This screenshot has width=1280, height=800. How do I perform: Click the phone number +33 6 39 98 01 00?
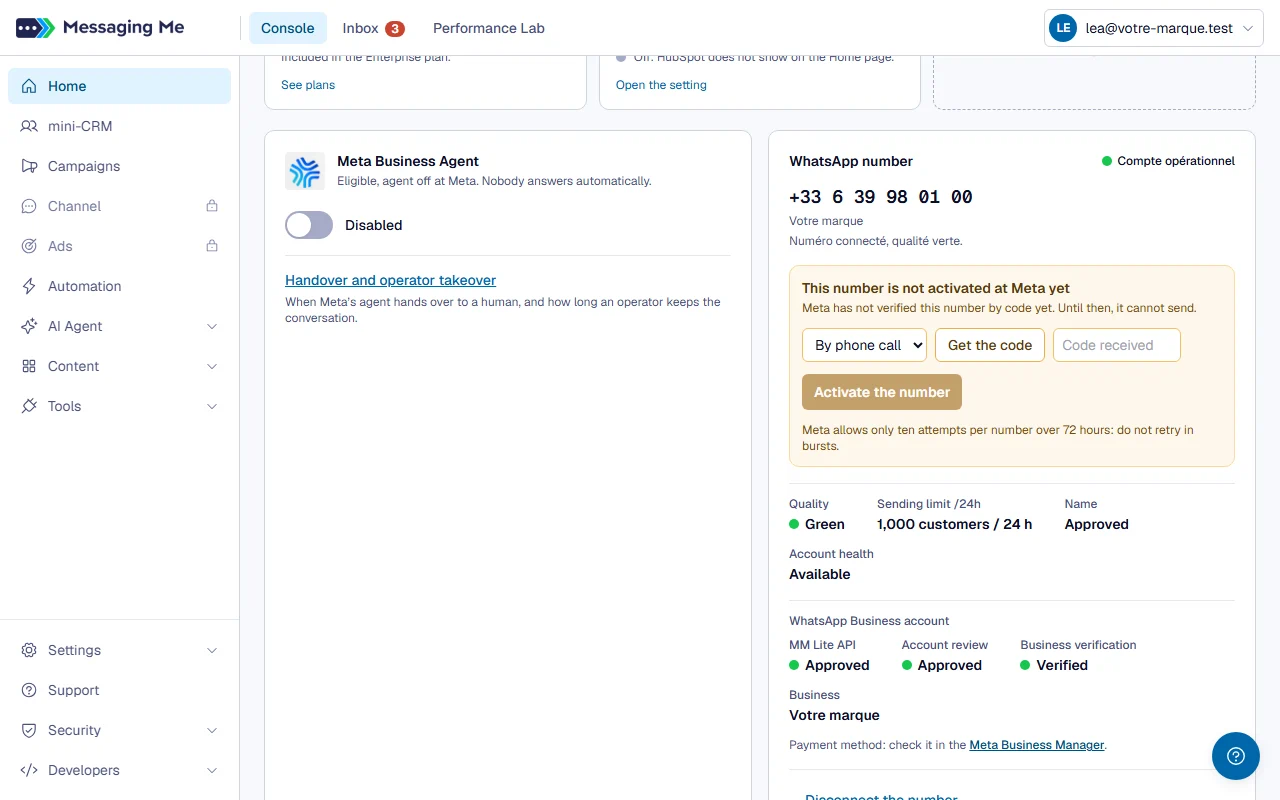point(881,197)
